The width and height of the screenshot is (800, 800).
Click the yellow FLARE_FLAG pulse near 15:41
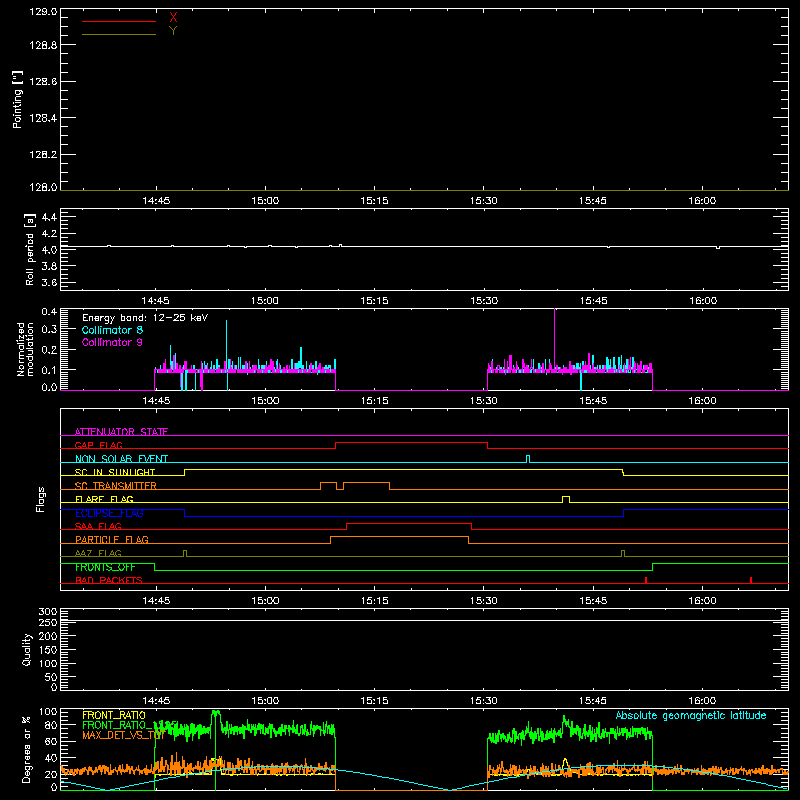(566, 499)
